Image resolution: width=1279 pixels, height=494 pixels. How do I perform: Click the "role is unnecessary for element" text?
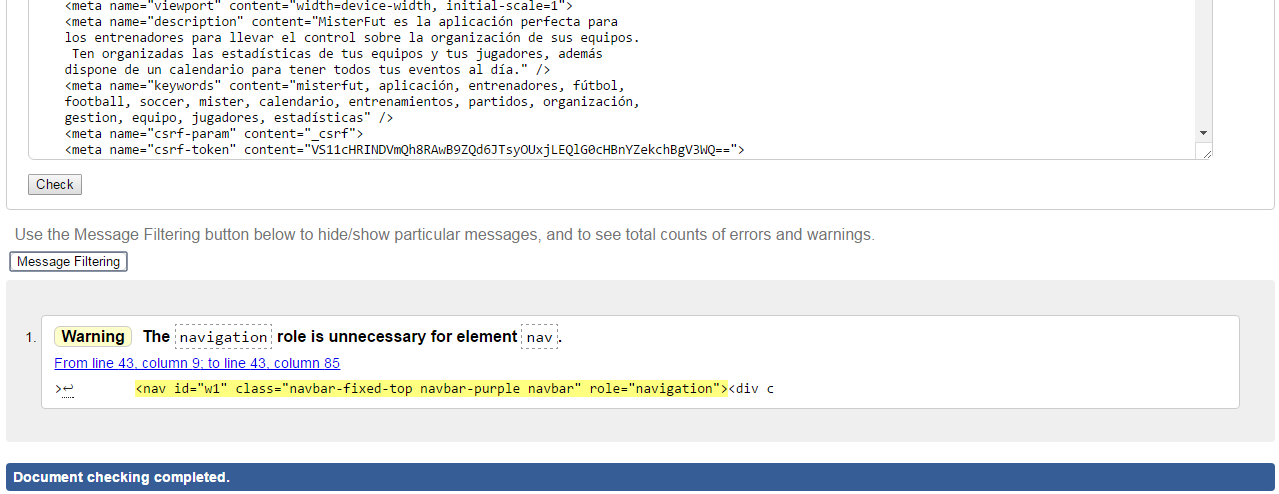(x=397, y=337)
